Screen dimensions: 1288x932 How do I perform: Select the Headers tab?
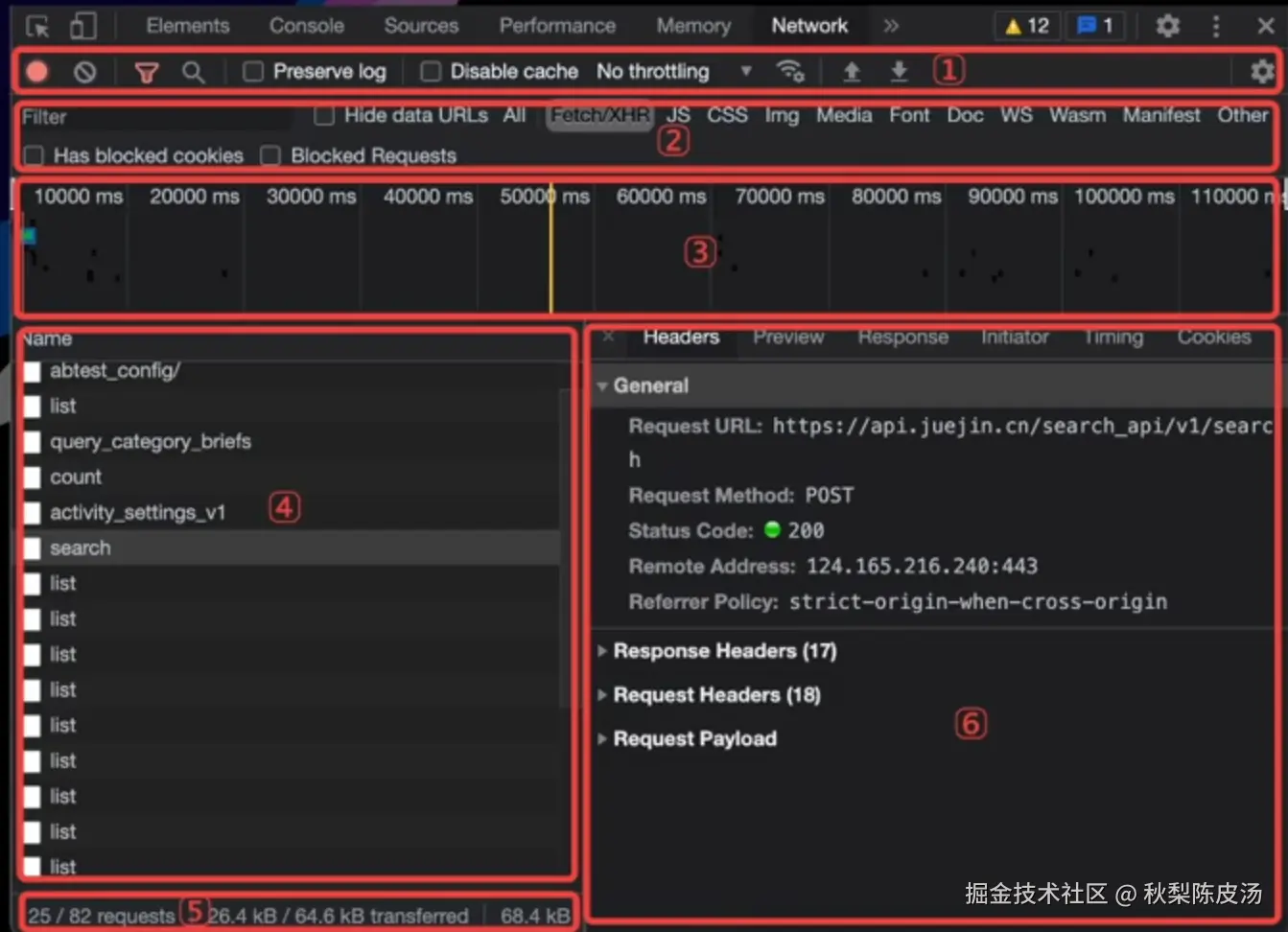click(x=681, y=337)
